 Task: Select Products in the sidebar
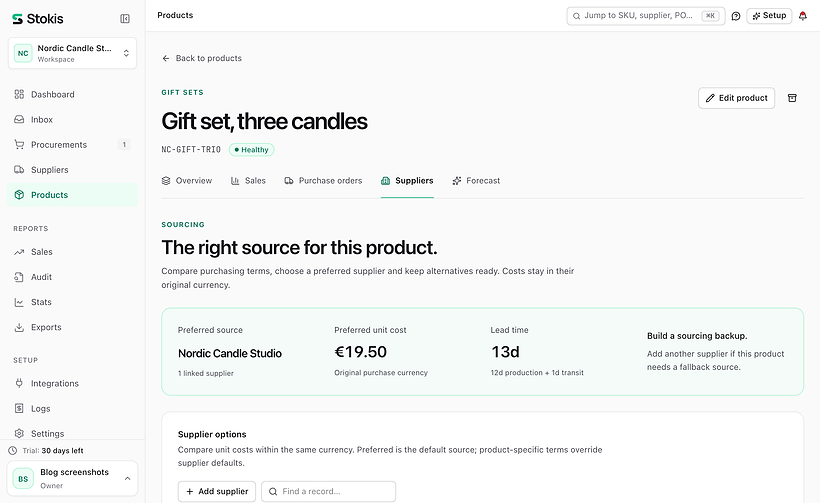72,195
